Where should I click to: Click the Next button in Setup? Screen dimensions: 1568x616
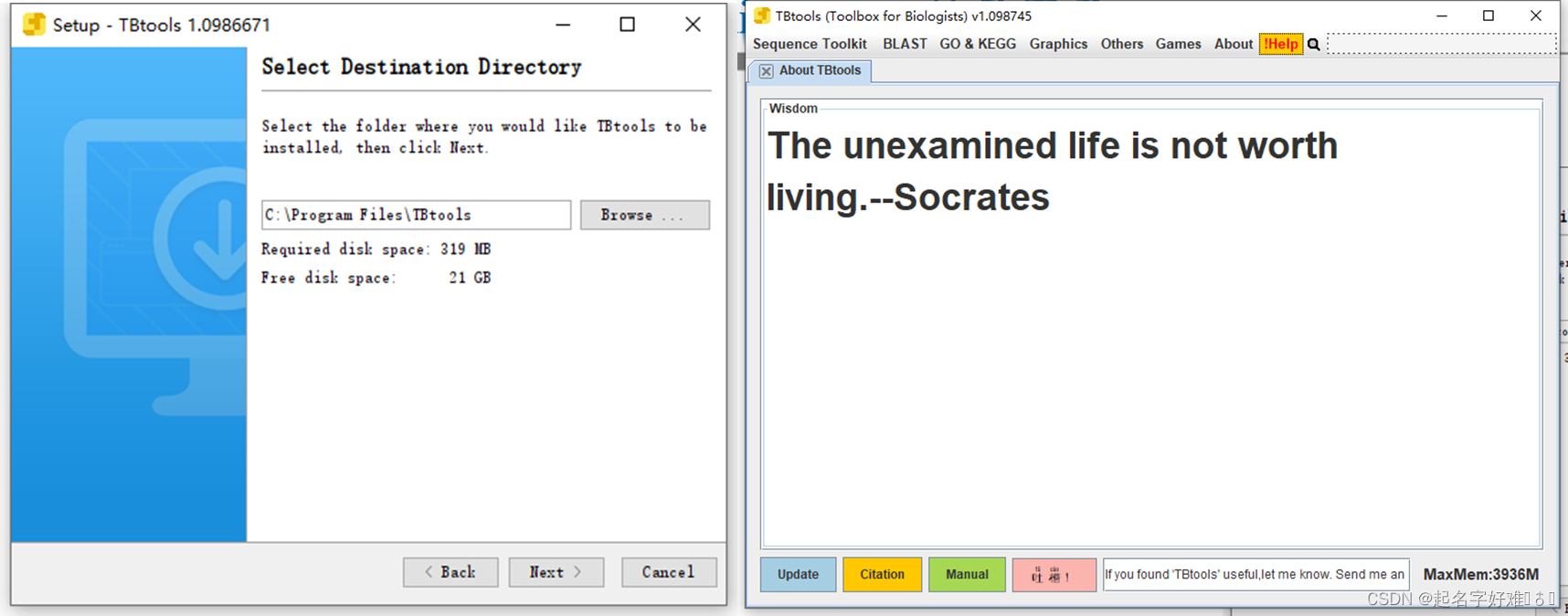(556, 572)
